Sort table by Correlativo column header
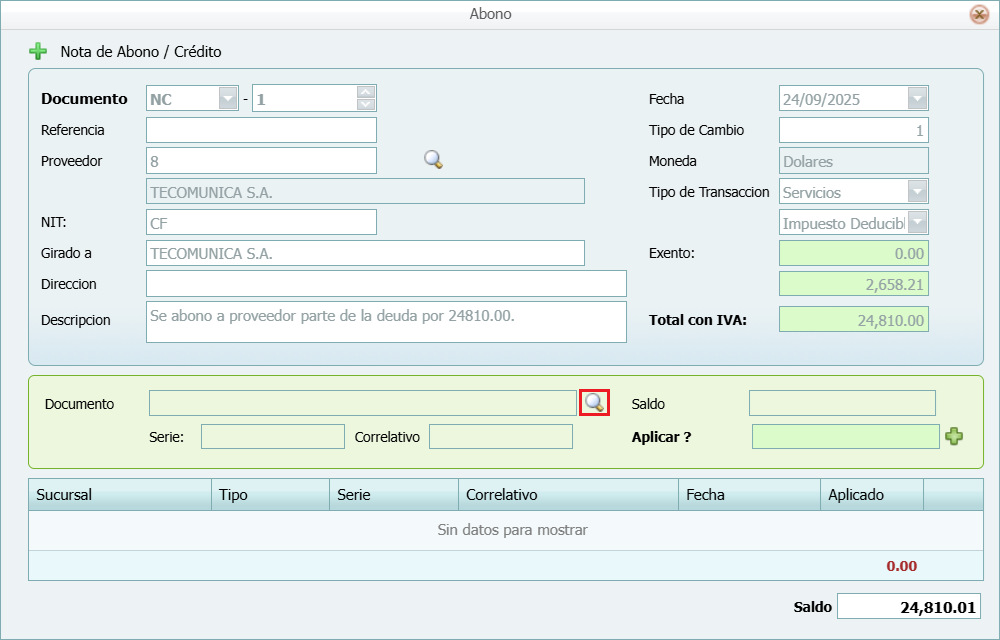 (x=567, y=495)
